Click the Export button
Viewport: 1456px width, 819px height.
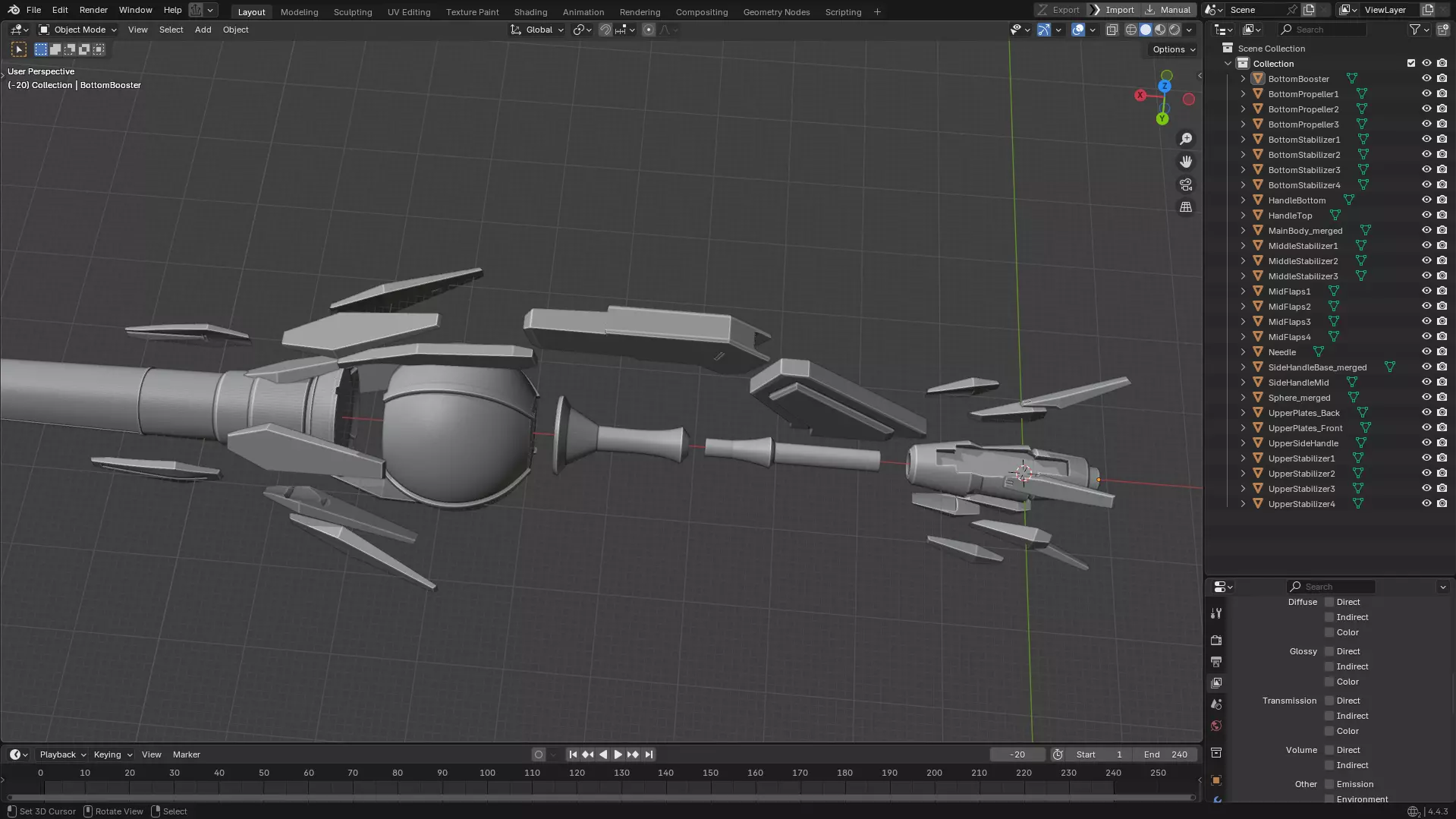1058,10
